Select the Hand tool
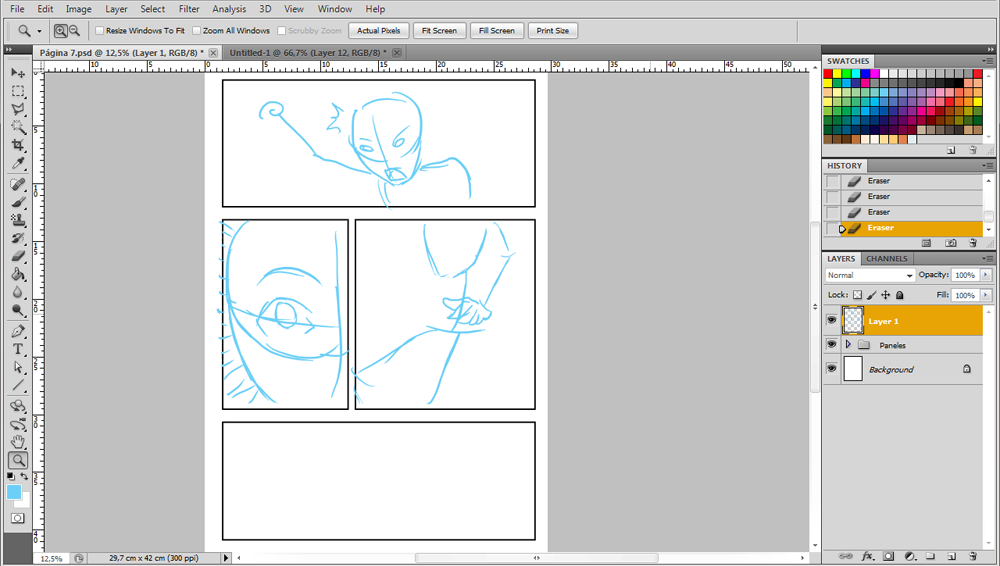The image size is (1000, 566). tap(18, 442)
